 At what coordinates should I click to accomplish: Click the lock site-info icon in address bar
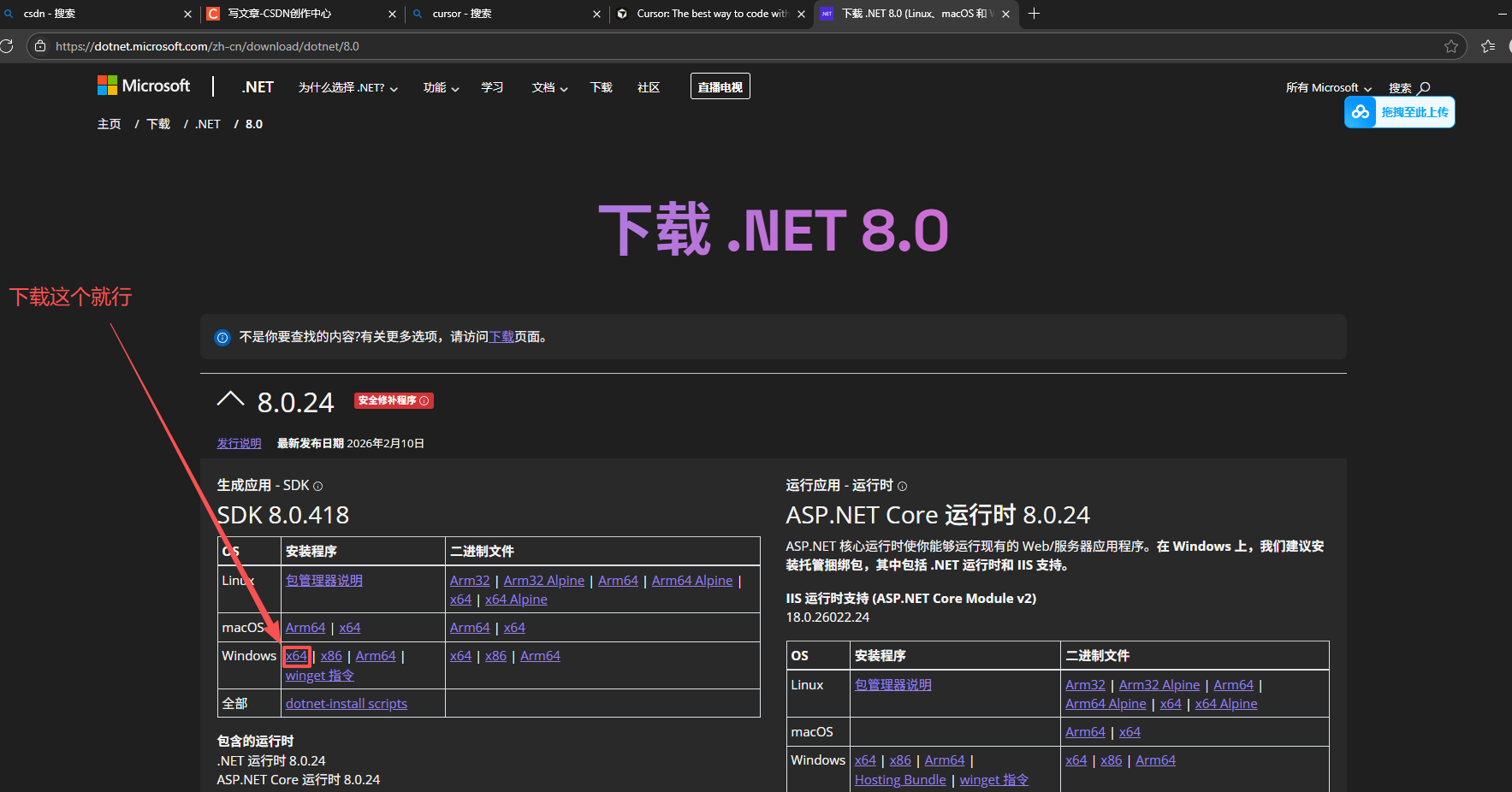coord(40,46)
